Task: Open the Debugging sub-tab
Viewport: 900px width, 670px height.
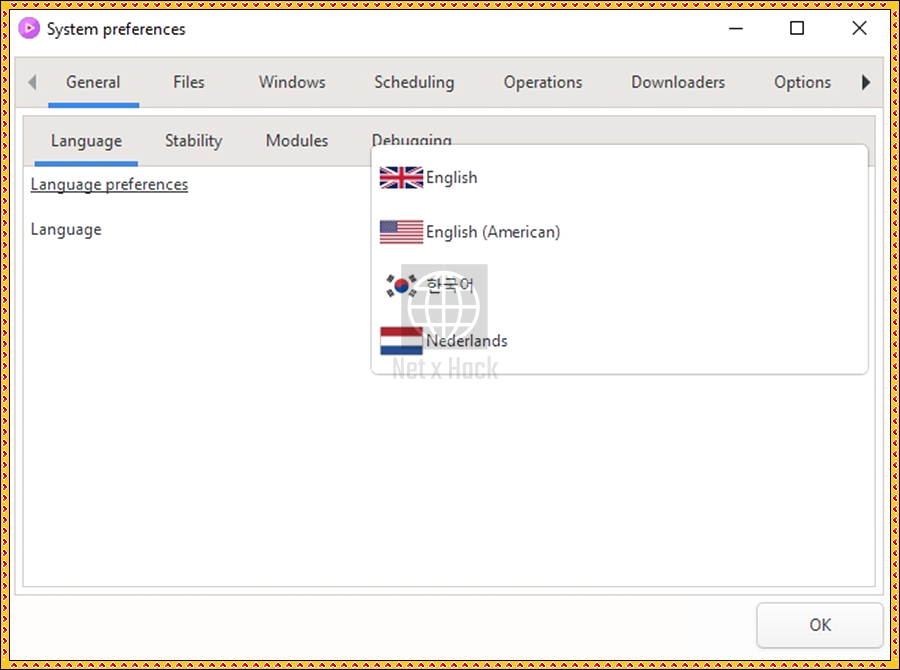Action: (x=412, y=140)
